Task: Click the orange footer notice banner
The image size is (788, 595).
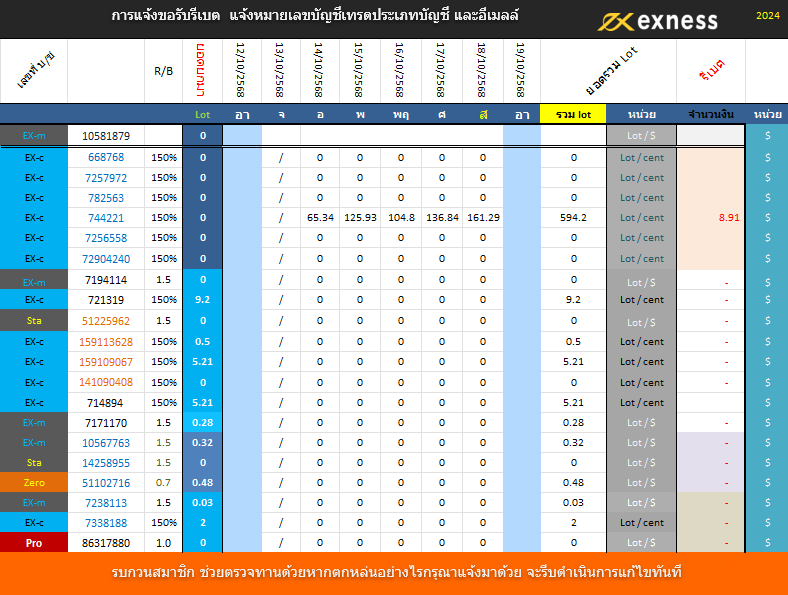Action: pyautogui.click(x=394, y=573)
